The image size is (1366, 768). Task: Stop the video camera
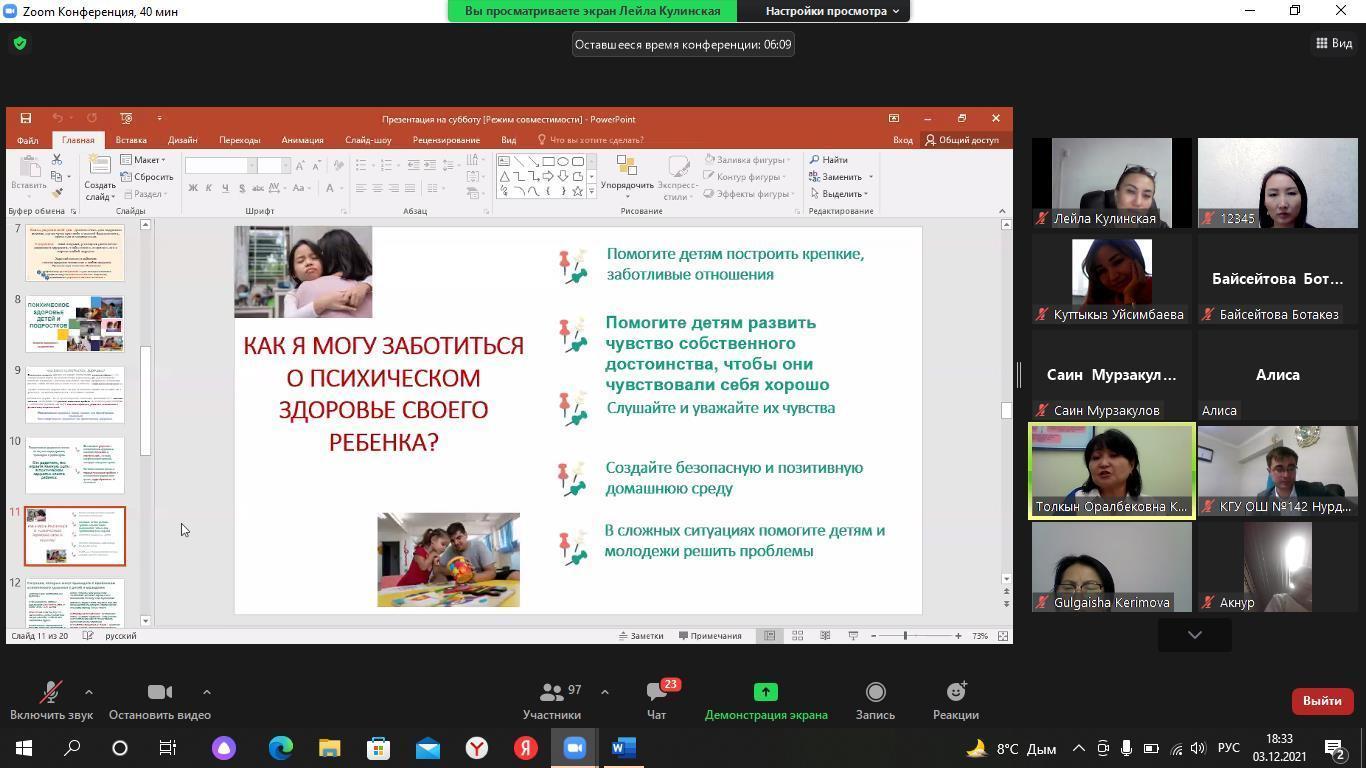click(159, 700)
